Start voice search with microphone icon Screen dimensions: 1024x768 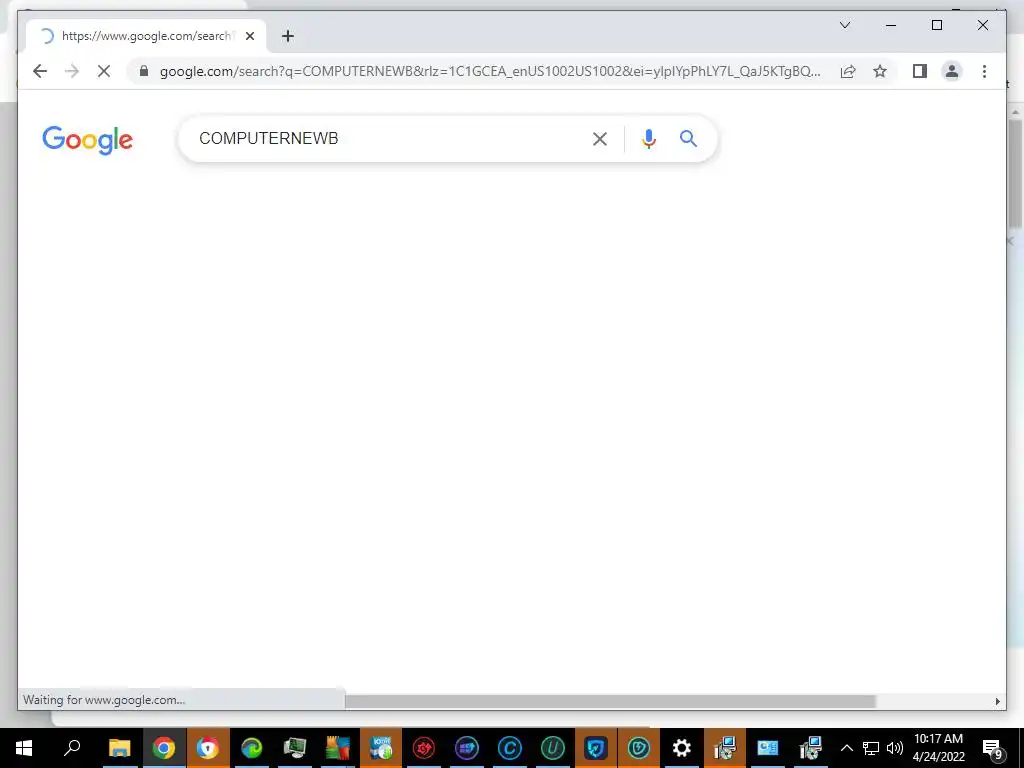[648, 138]
